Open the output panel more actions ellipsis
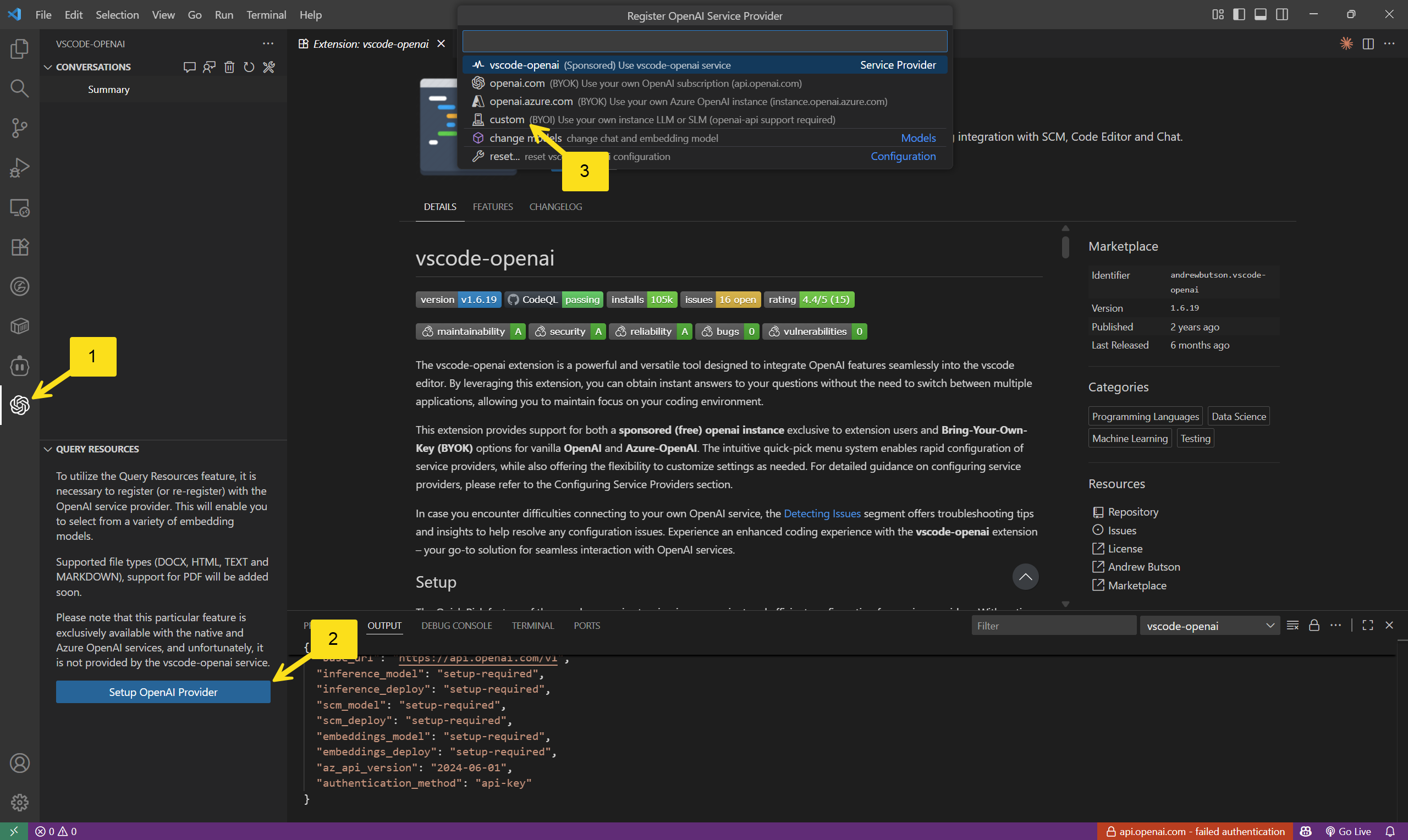 (1335, 625)
